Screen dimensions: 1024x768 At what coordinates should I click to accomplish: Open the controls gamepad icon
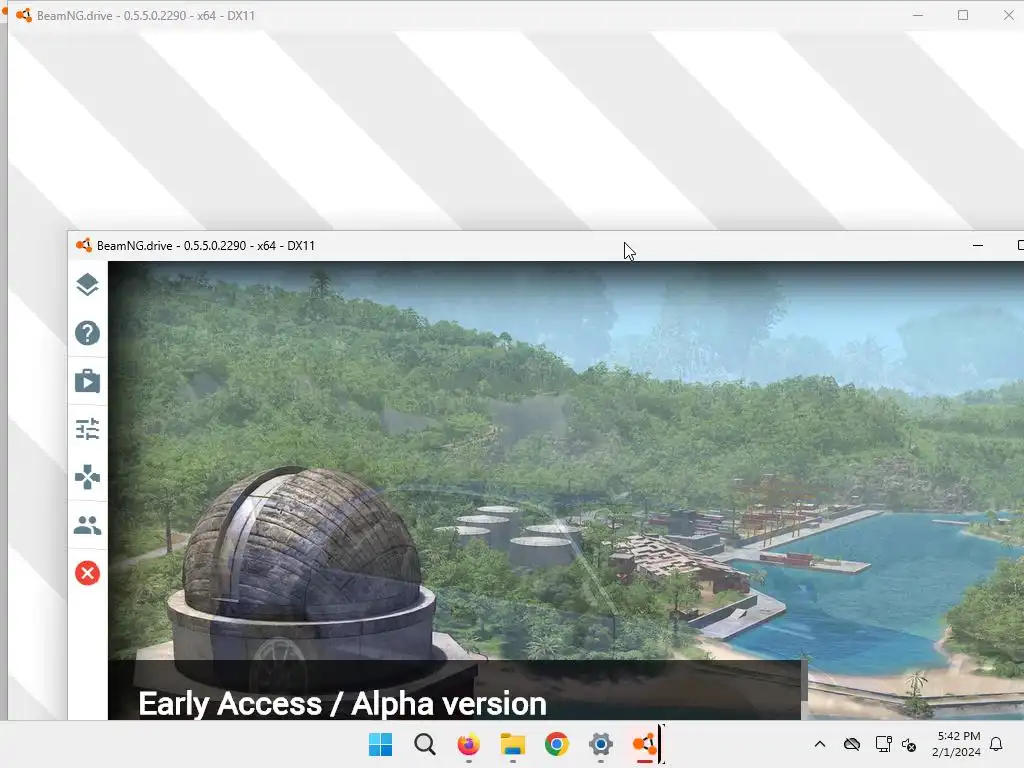(x=87, y=477)
